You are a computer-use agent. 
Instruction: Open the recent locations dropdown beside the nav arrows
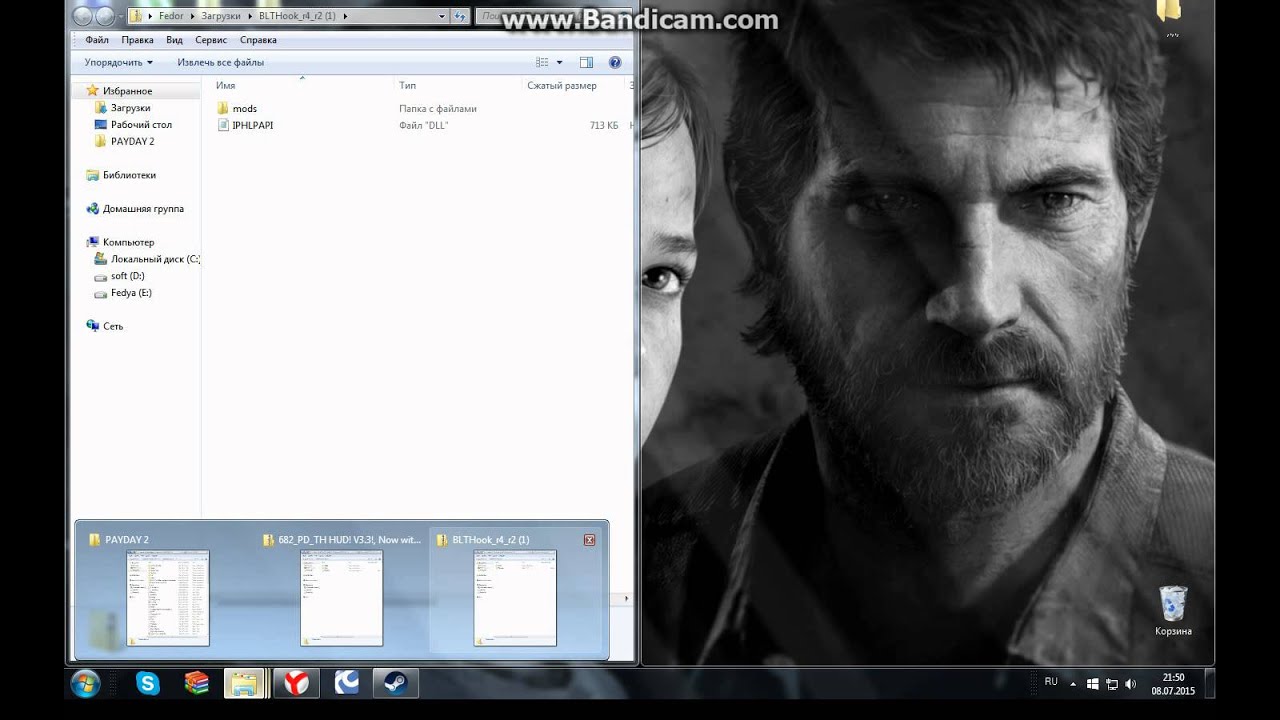point(121,16)
